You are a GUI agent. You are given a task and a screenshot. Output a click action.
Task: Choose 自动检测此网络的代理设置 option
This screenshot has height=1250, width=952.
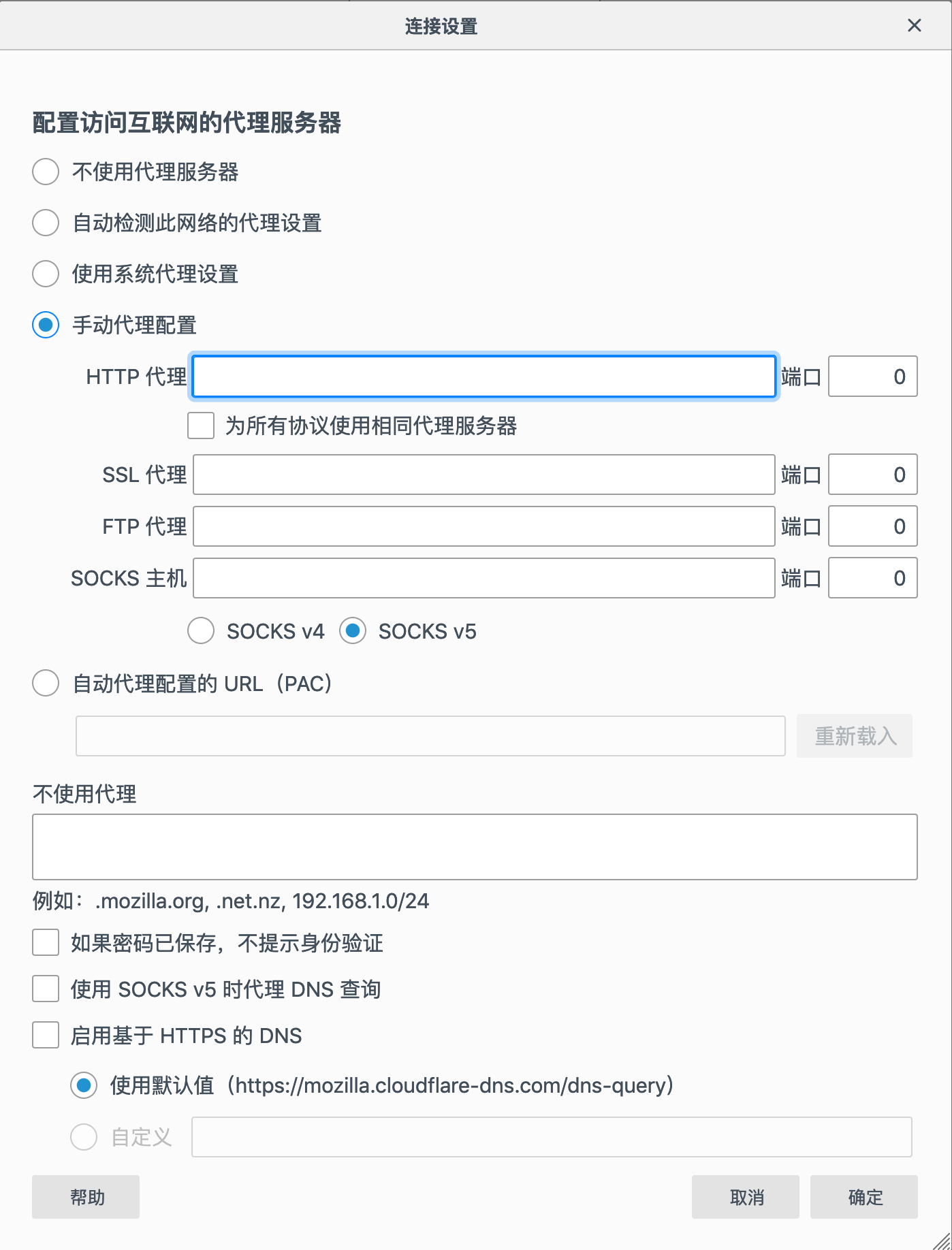[46, 223]
